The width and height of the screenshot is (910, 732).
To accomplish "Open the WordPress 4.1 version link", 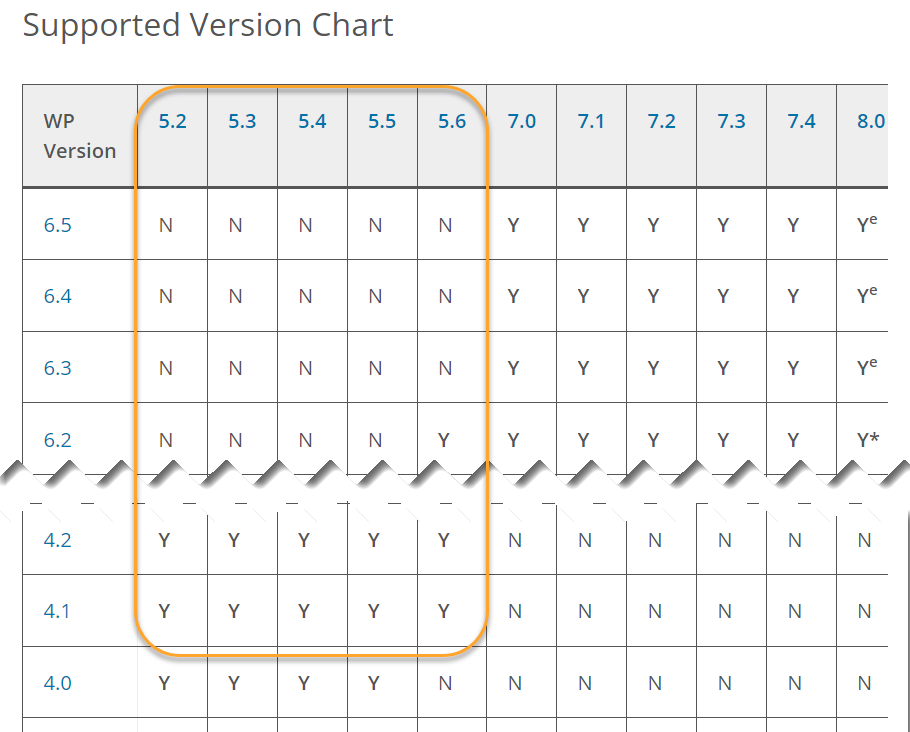I will tap(57, 611).
